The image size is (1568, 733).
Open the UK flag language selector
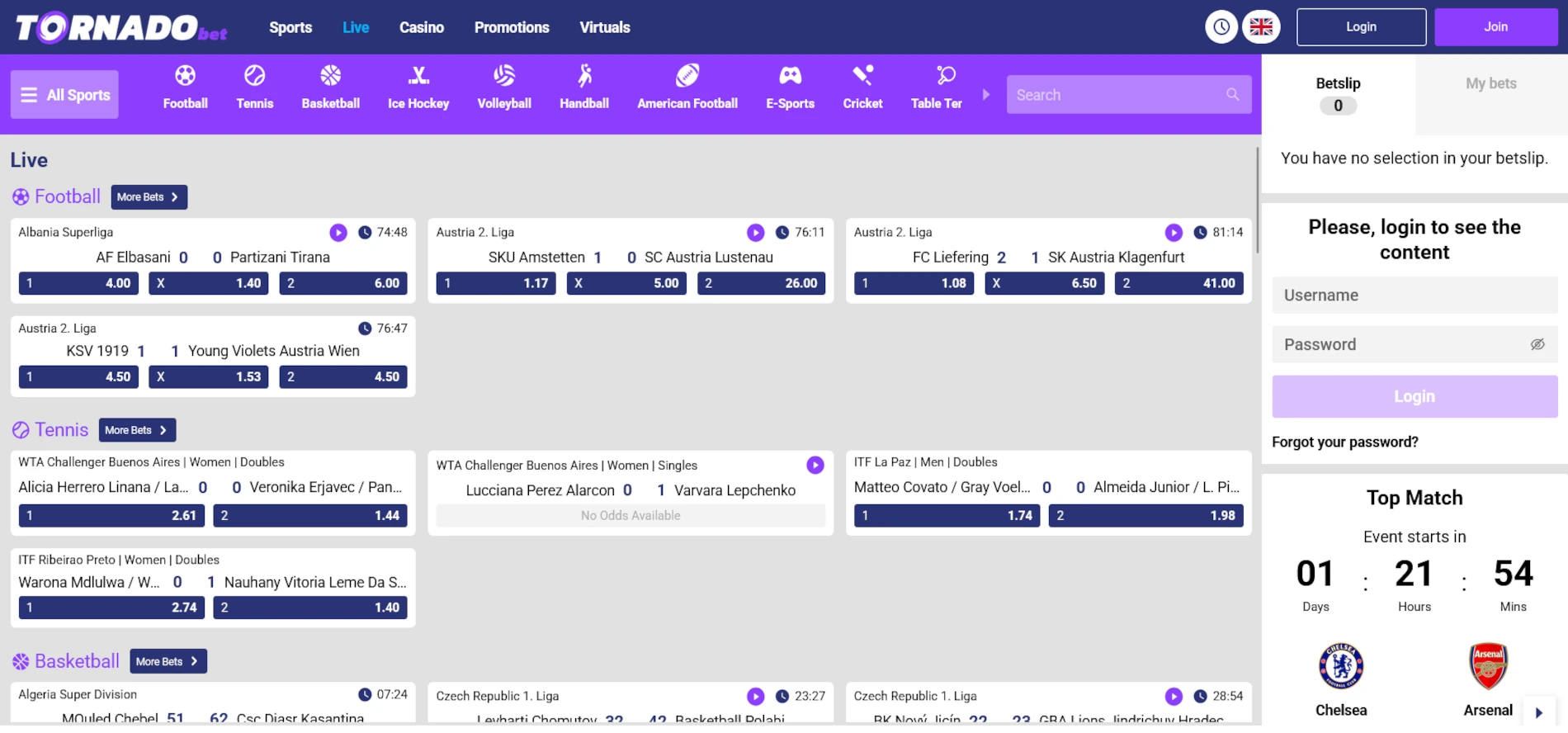coord(1260,27)
